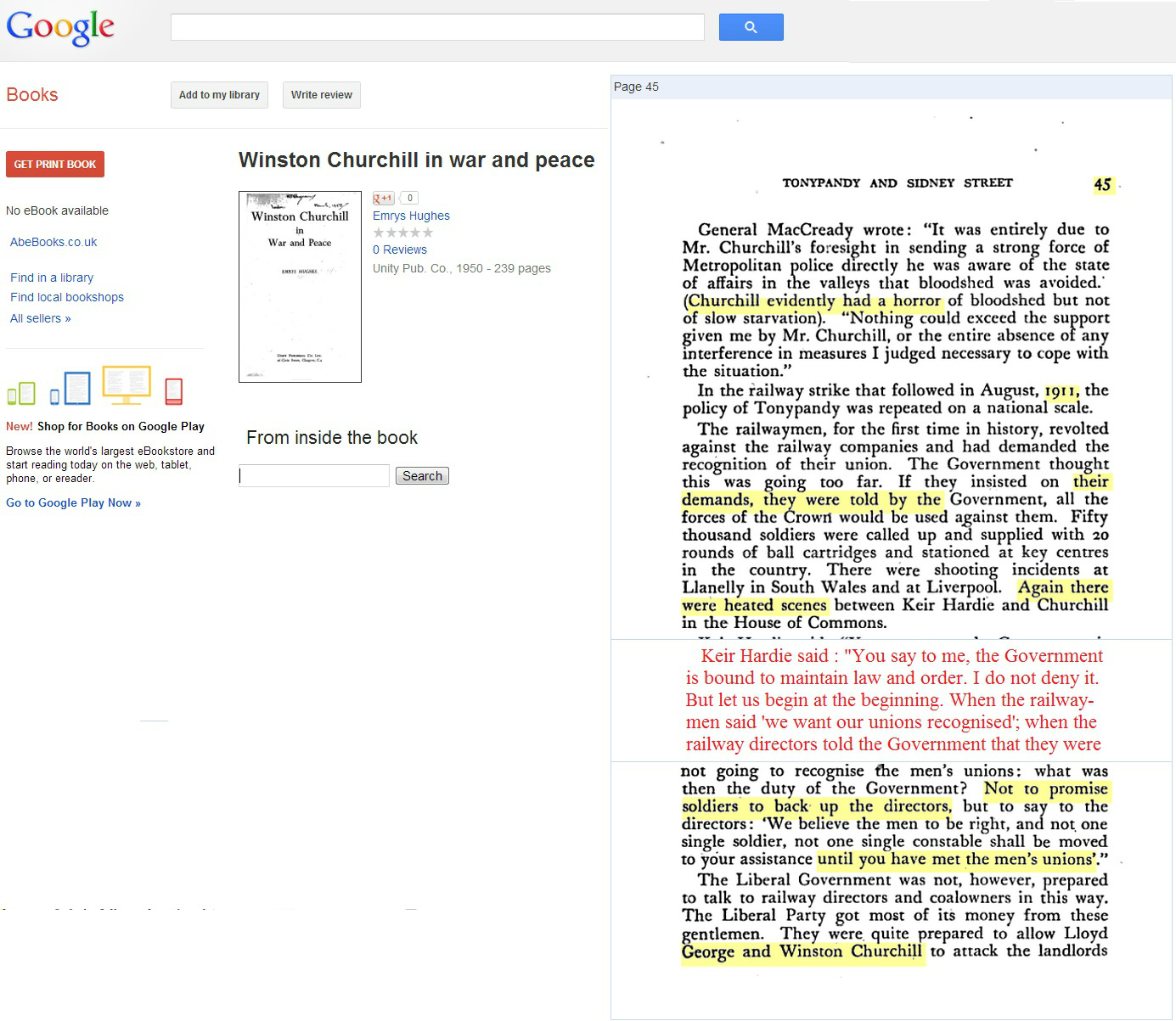Click the Shop for Books on Google Play text
1176x1021 pixels.
point(121,426)
